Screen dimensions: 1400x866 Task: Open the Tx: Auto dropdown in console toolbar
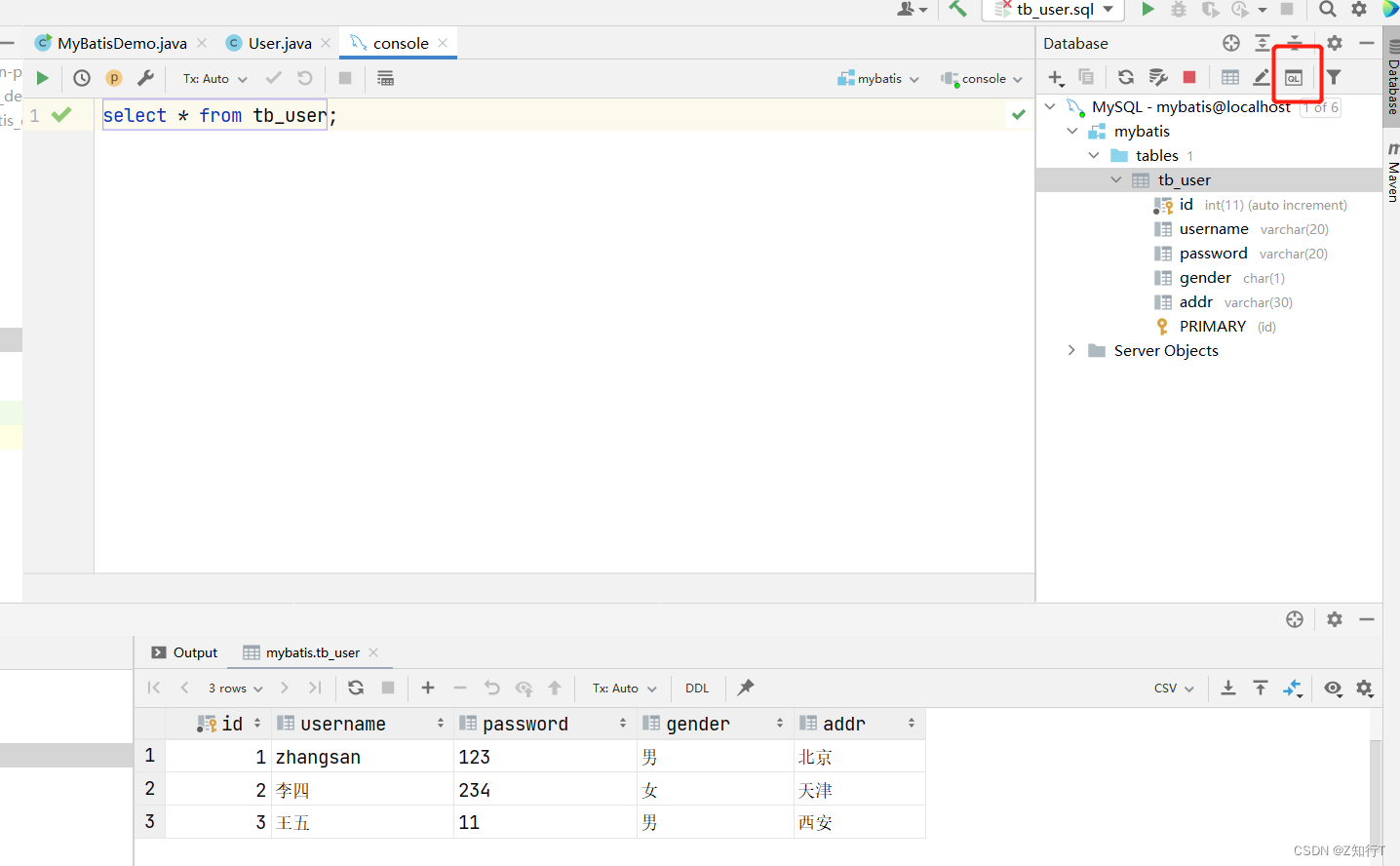[215, 78]
